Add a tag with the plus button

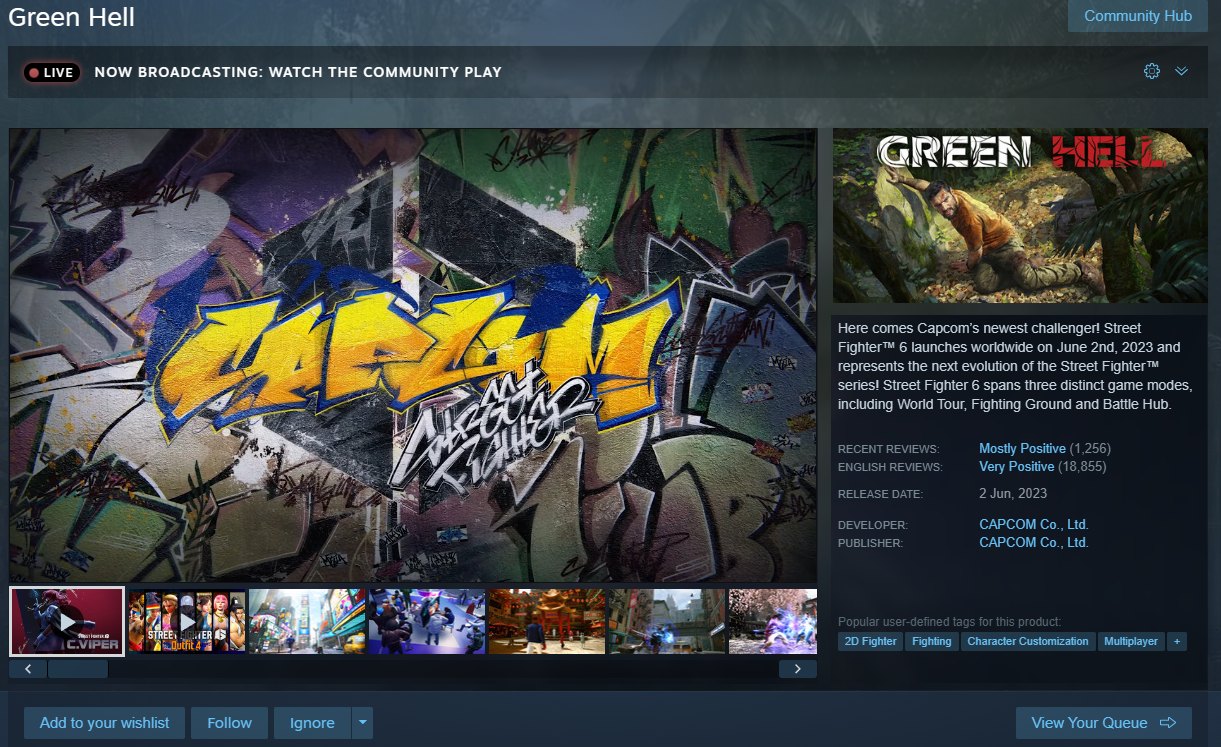click(1177, 641)
